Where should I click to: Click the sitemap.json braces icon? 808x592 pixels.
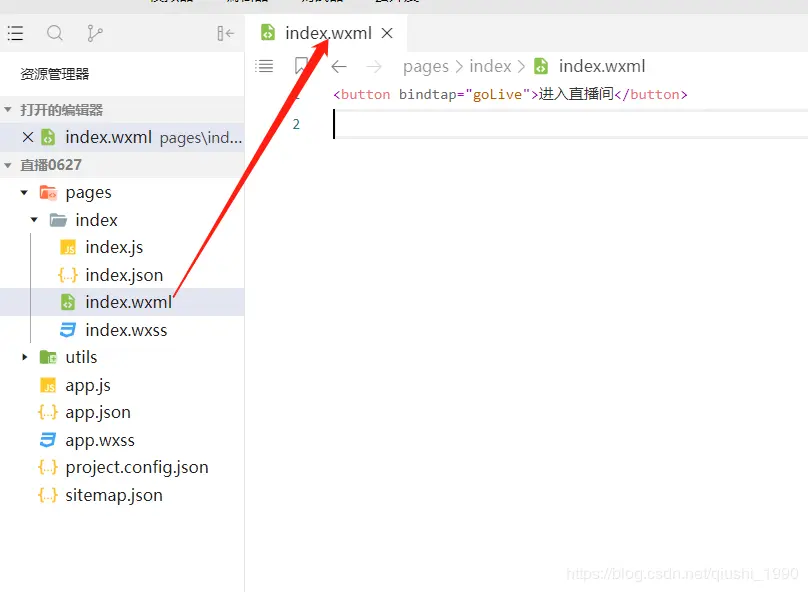48,495
